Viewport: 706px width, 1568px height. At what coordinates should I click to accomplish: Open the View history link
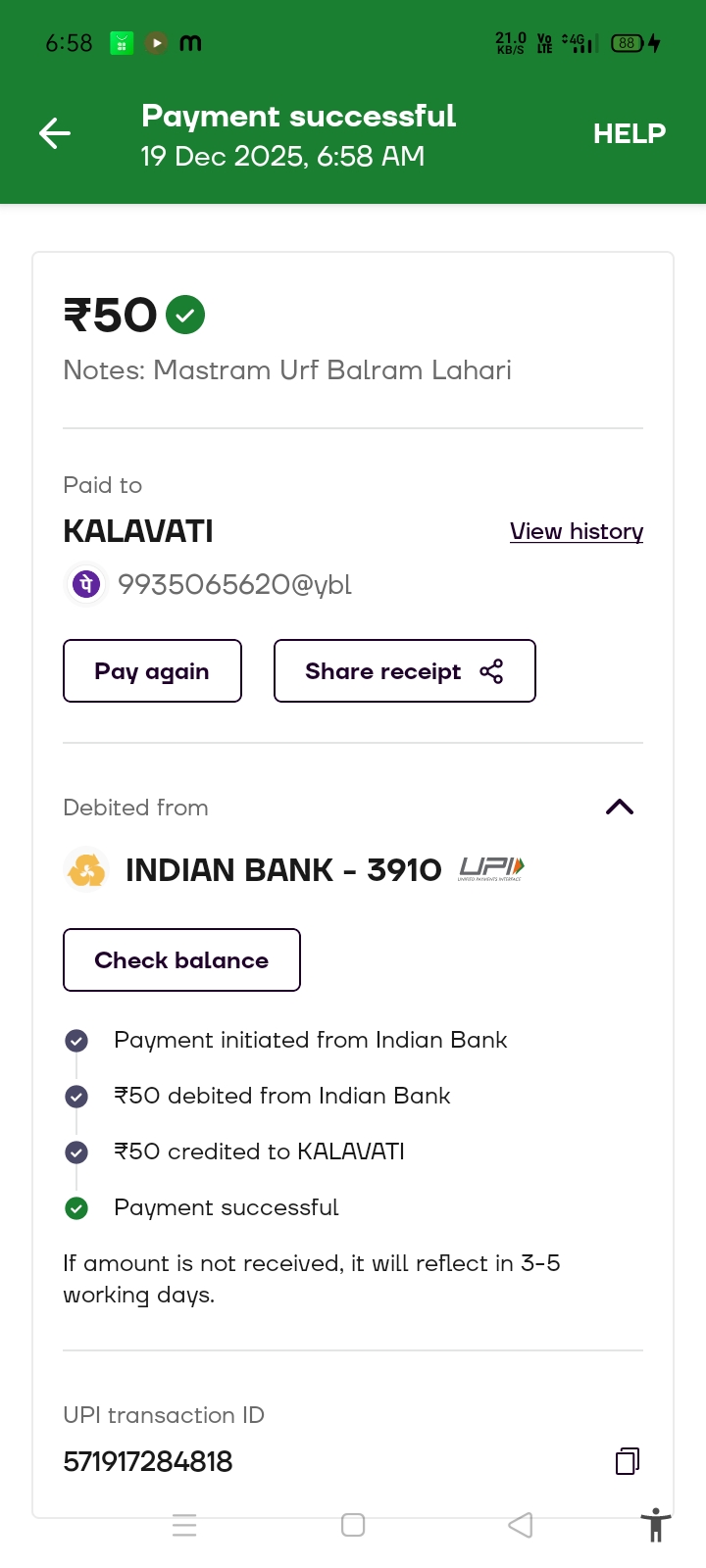click(576, 531)
